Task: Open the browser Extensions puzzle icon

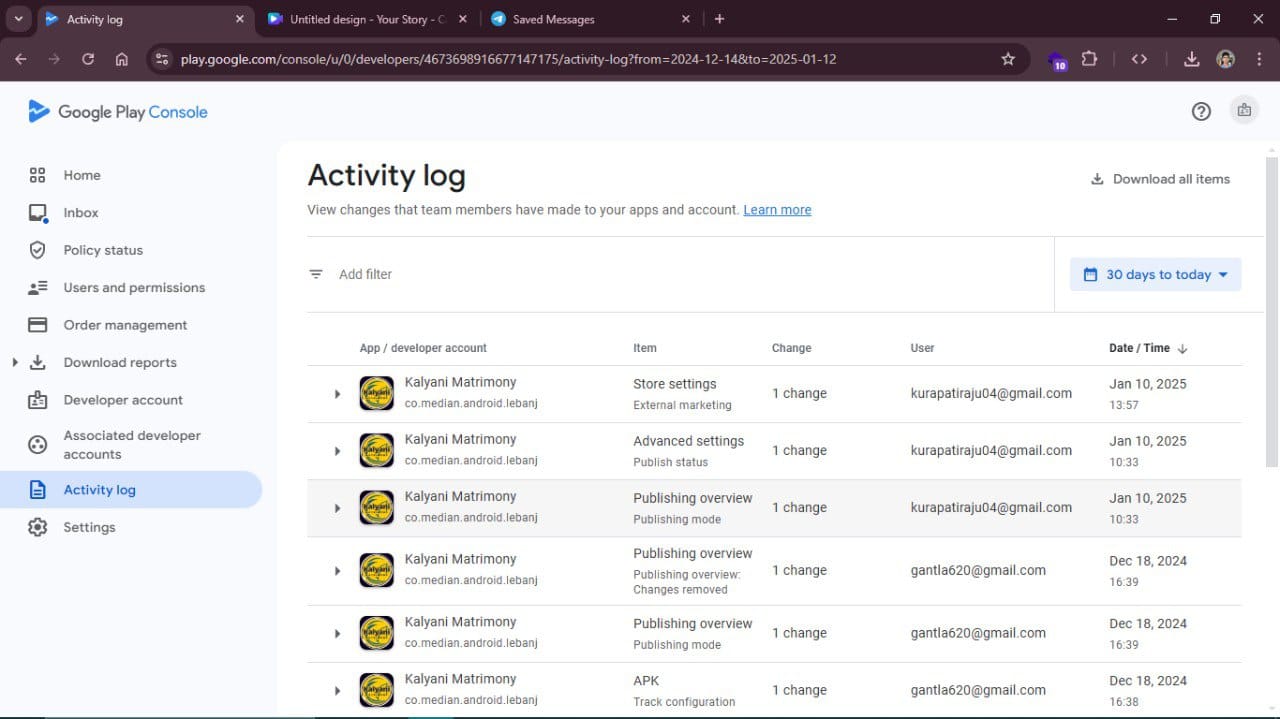Action: (x=1089, y=59)
